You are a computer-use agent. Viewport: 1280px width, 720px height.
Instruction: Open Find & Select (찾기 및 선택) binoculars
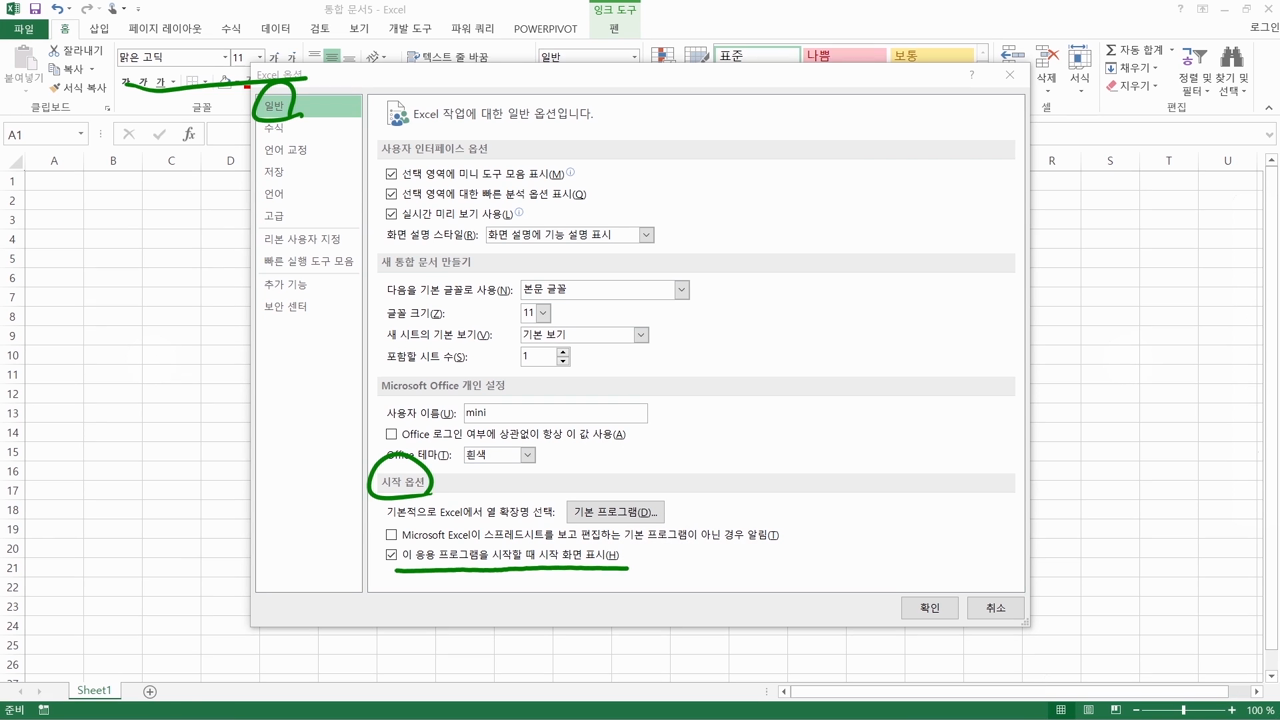coord(1232,70)
